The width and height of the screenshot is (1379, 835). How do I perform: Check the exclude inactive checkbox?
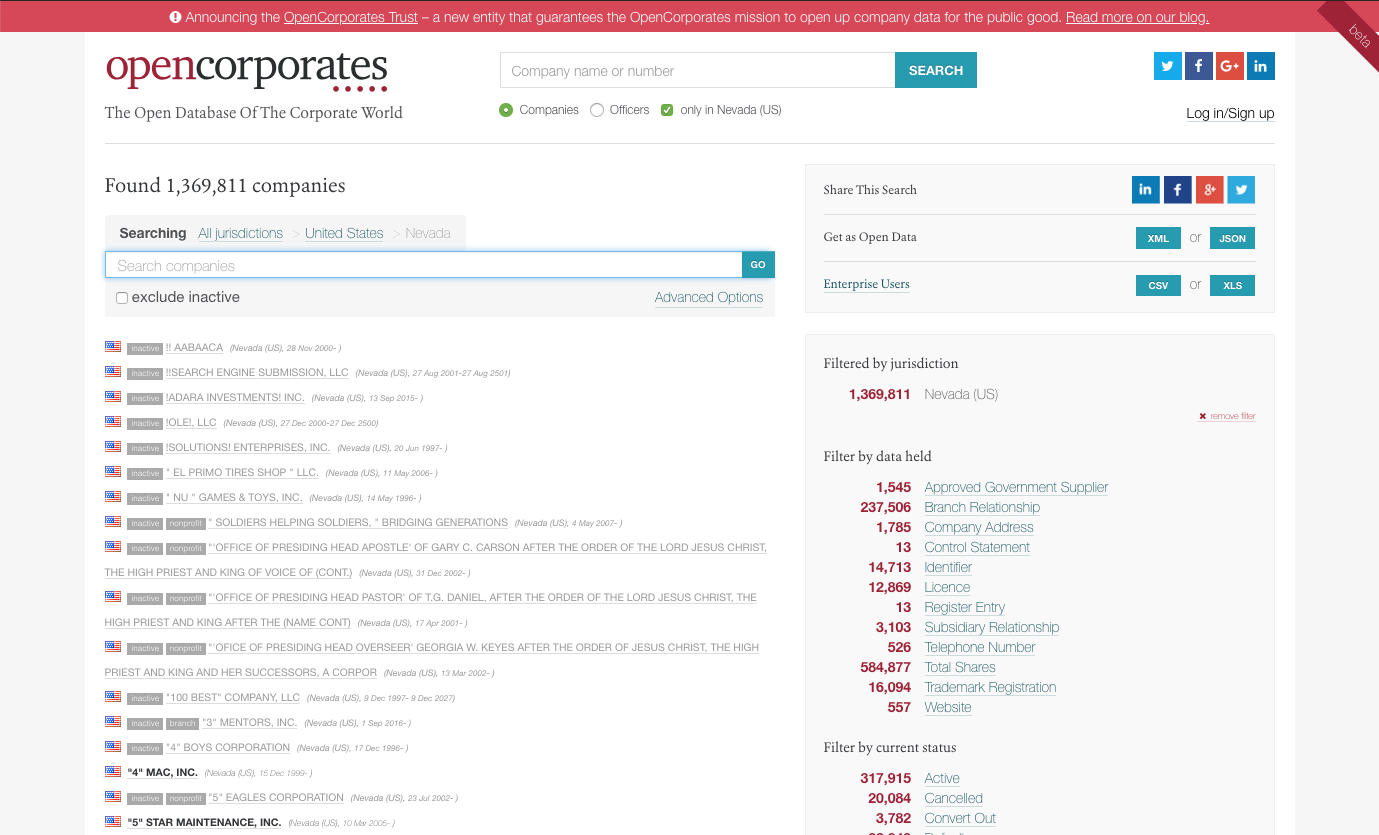tap(122, 298)
